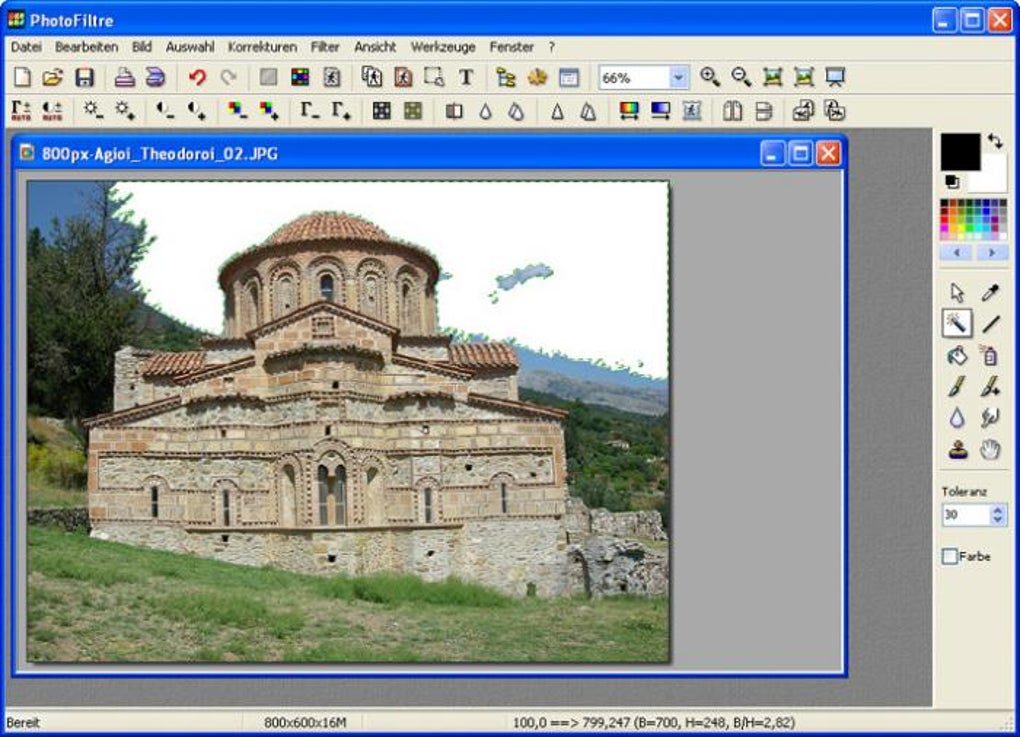Select the Clone Stamp tool

957,449
